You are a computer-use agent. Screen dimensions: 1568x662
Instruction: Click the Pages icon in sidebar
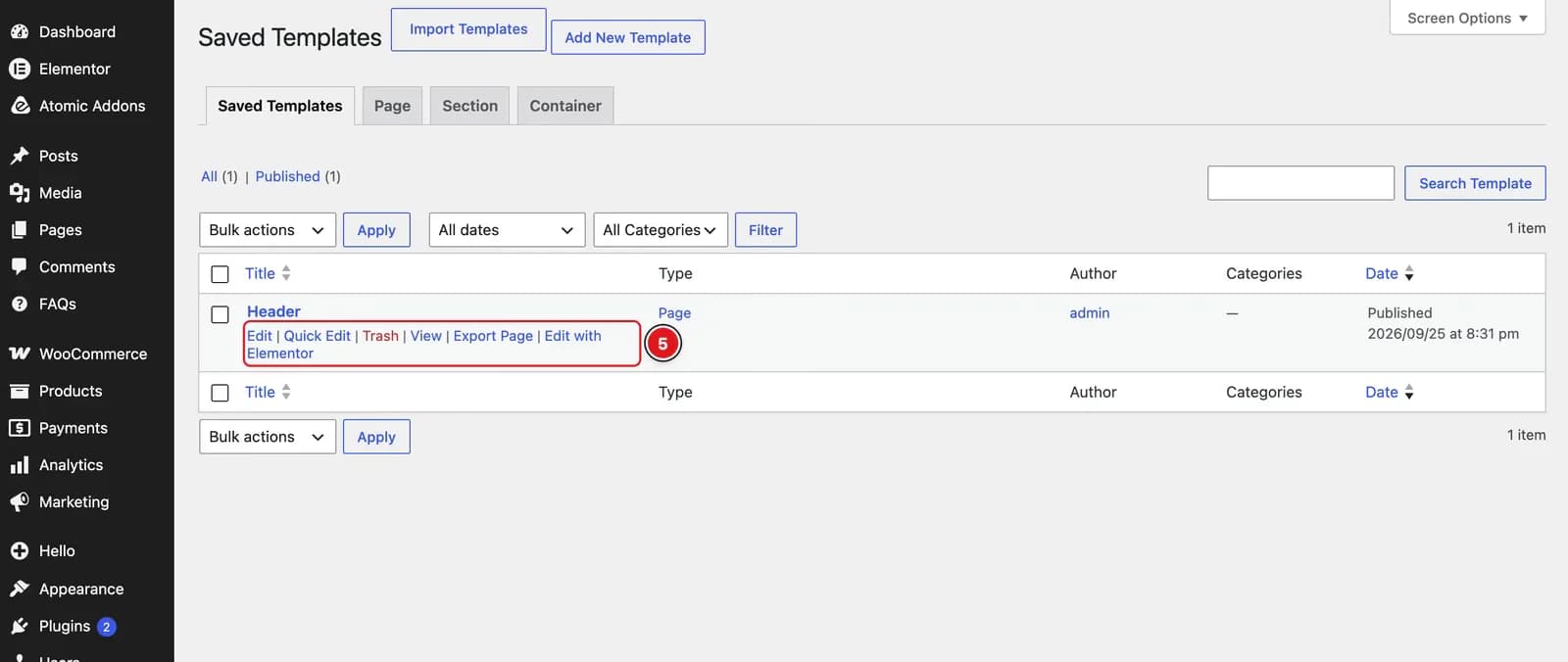click(20, 230)
